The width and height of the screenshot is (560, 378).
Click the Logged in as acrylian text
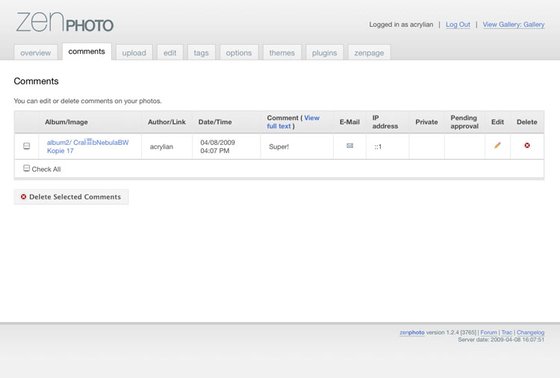click(x=401, y=25)
